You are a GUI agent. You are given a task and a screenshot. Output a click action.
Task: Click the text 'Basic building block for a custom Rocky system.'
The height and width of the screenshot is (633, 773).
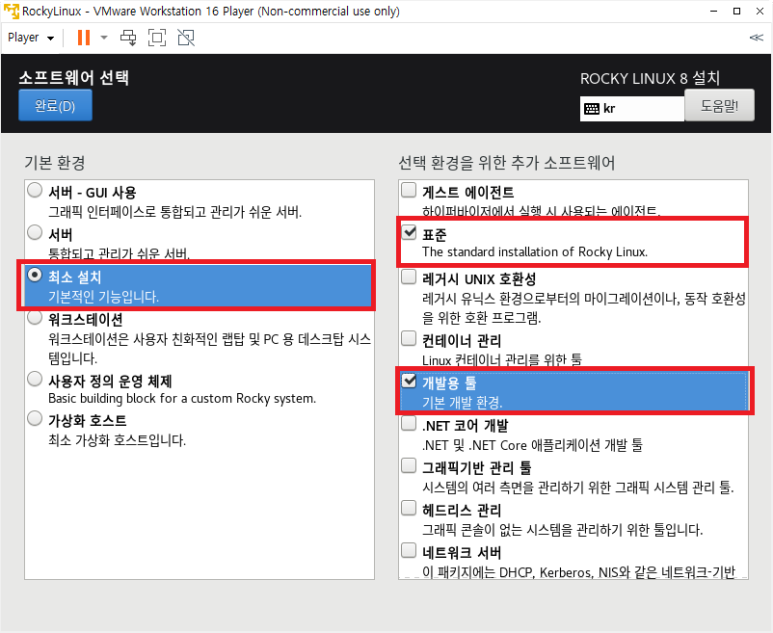pos(182,398)
